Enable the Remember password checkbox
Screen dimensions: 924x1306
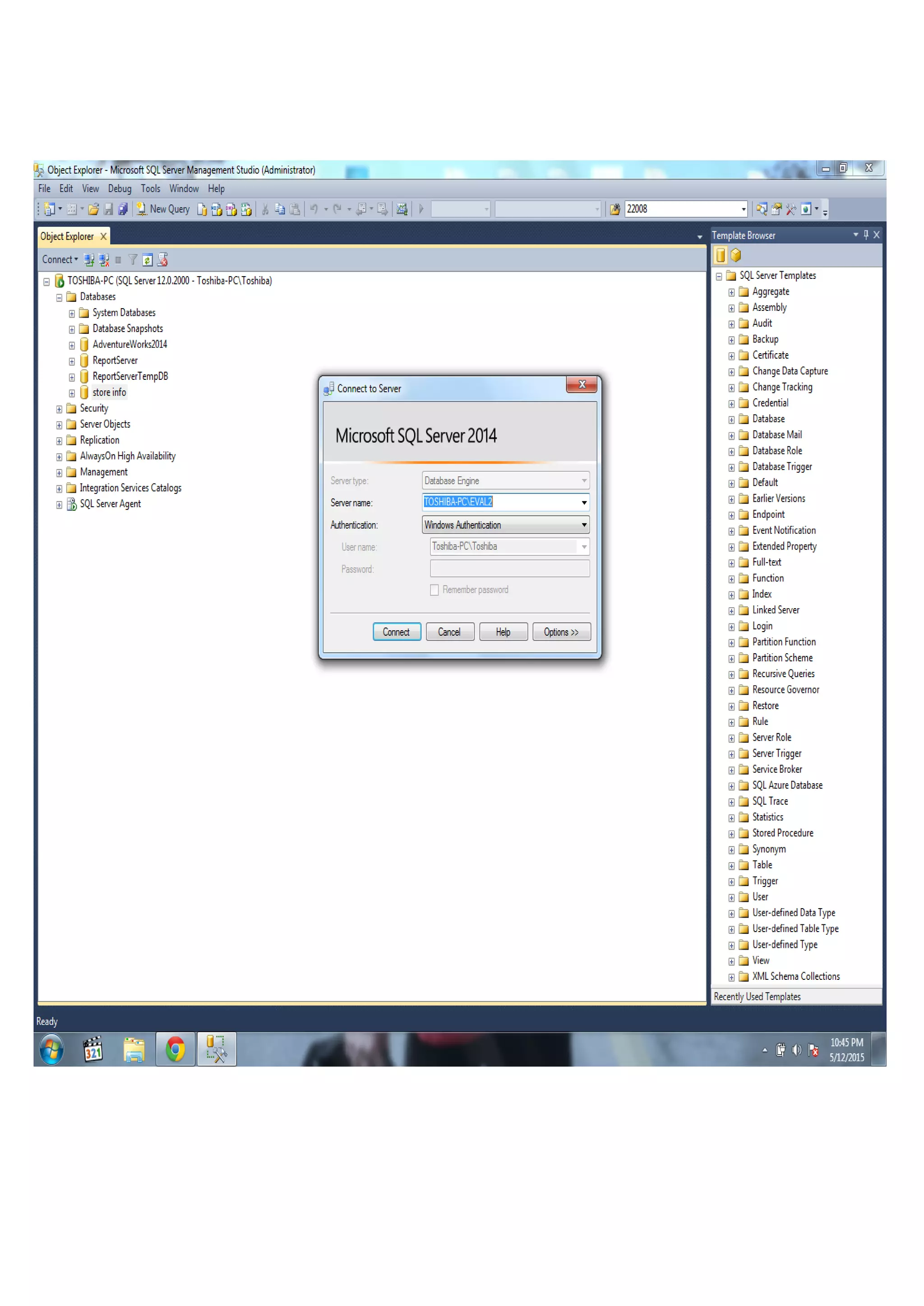[x=434, y=590]
